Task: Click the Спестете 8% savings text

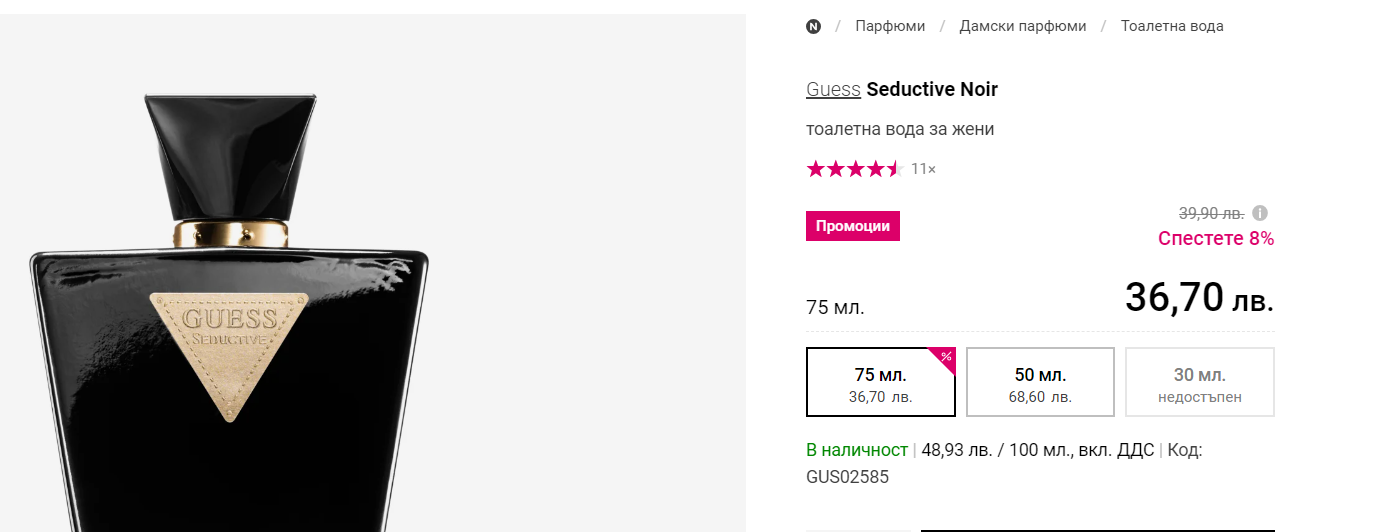Action: (x=1215, y=238)
